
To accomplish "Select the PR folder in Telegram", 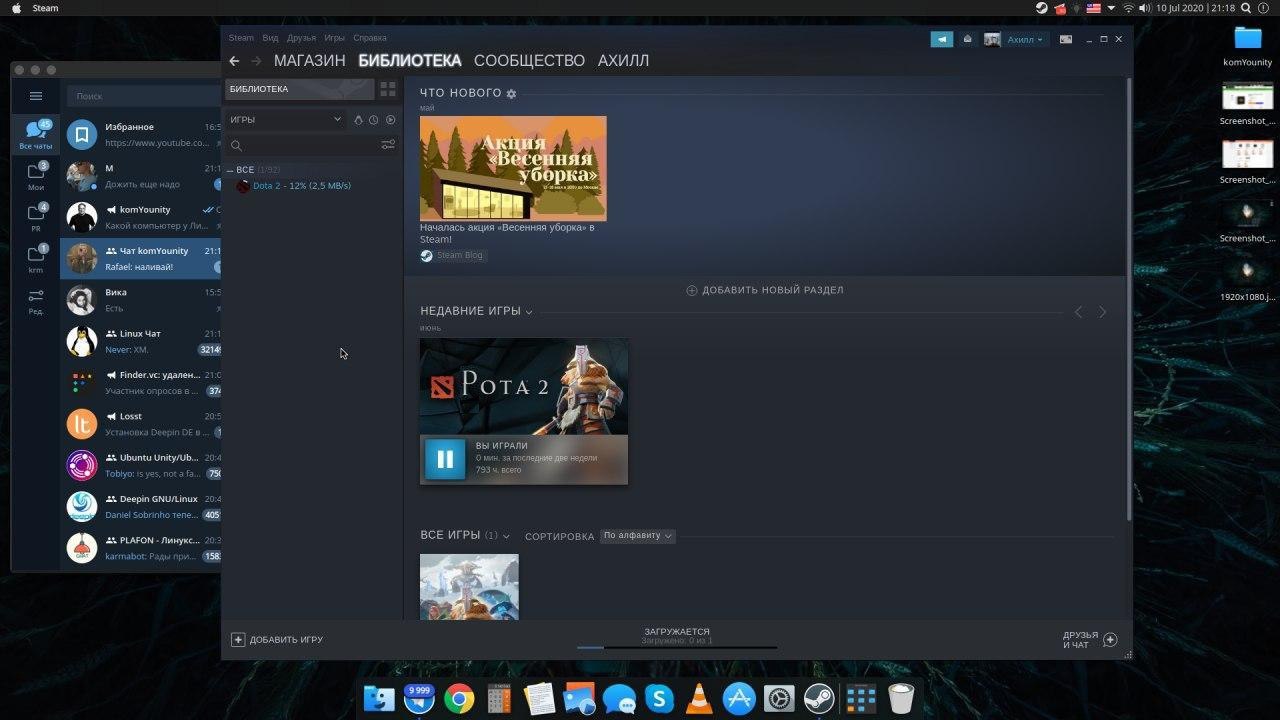I will 36,217.
